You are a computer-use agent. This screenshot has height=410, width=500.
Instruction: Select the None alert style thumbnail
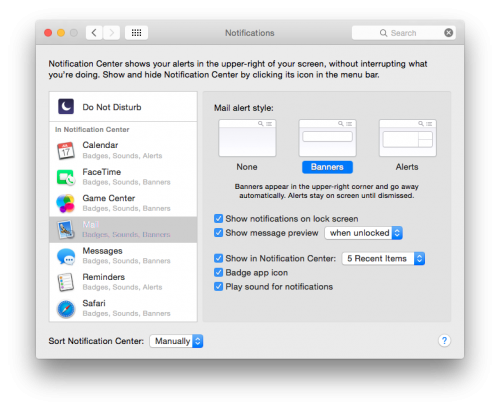pyautogui.click(x=247, y=138)
